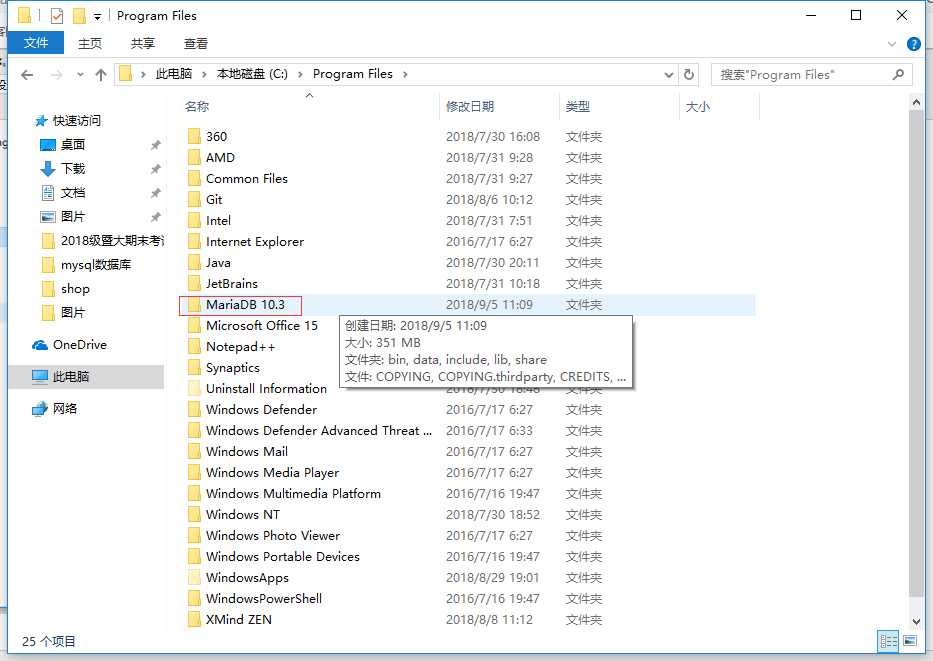933x661 pixels.
Task: Select the Windows Media Player folder name
Action: (273, 472)
